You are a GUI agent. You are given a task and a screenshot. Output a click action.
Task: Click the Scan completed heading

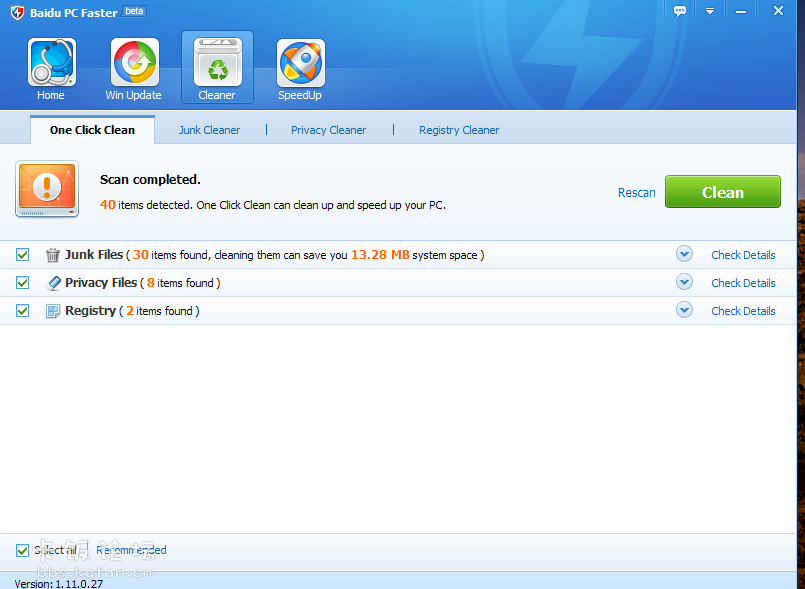[x=150, y=179]
